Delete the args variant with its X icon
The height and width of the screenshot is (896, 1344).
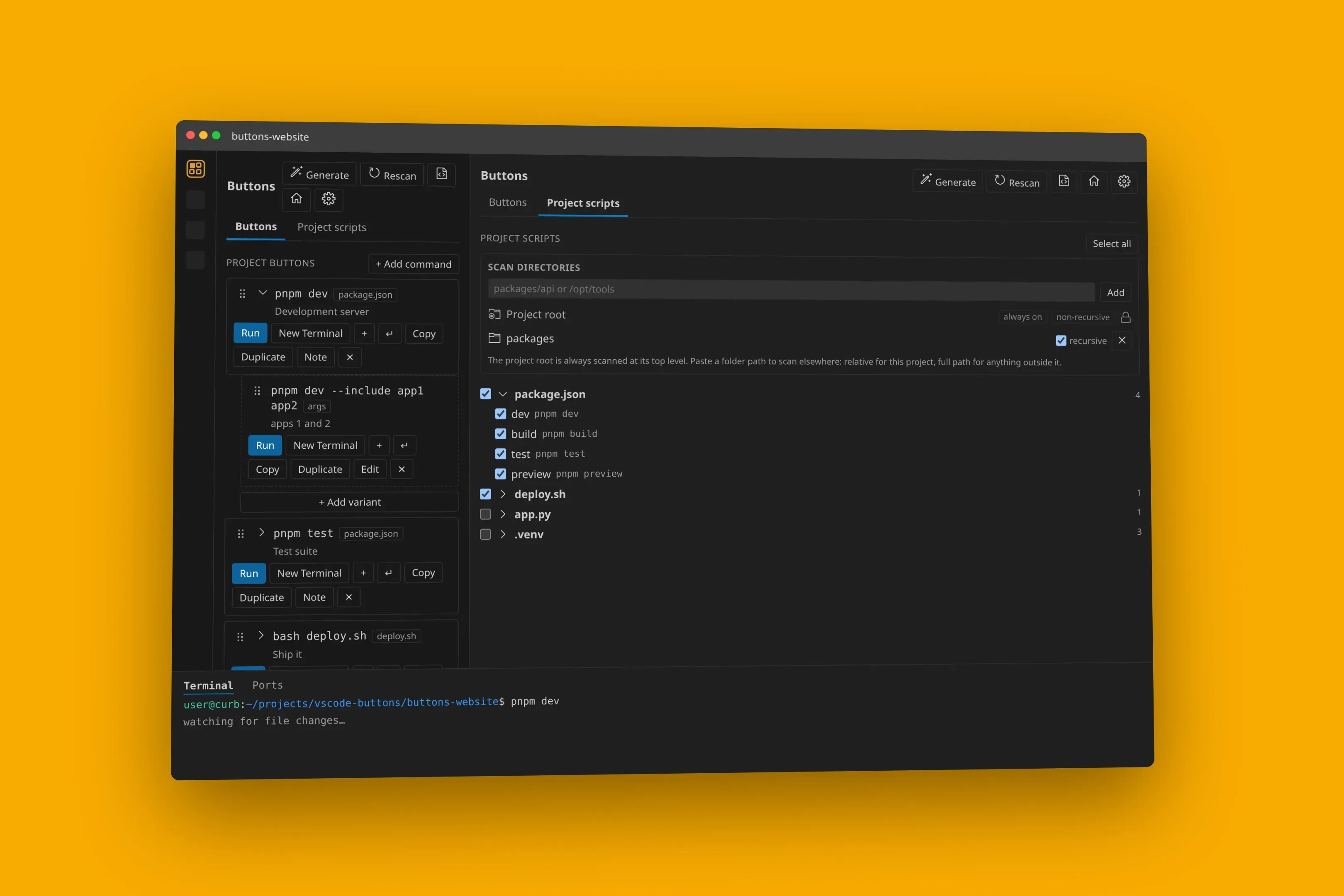pos(402,469)
